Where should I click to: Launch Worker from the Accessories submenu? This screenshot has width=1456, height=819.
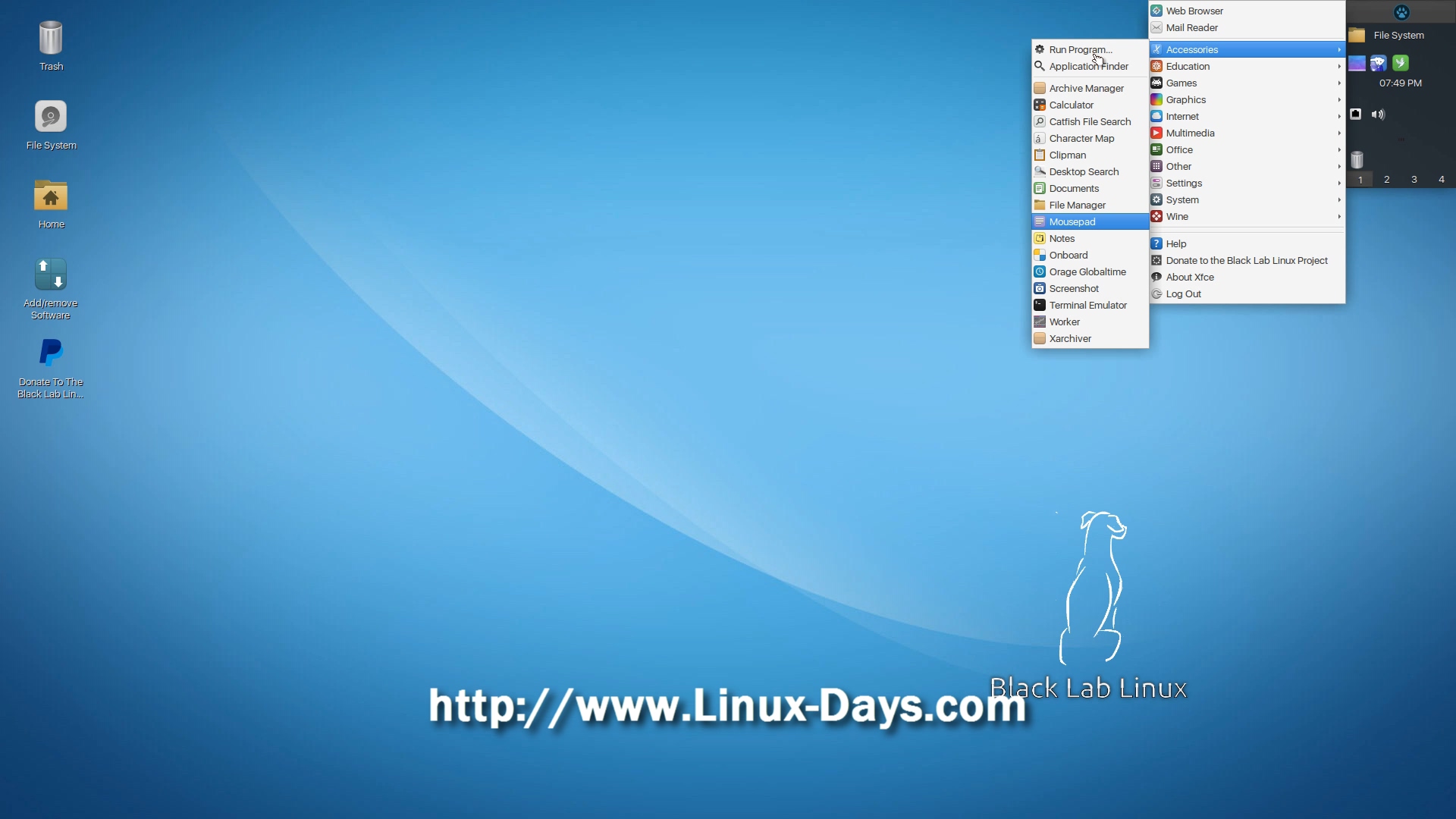(x=1090, y=322)
